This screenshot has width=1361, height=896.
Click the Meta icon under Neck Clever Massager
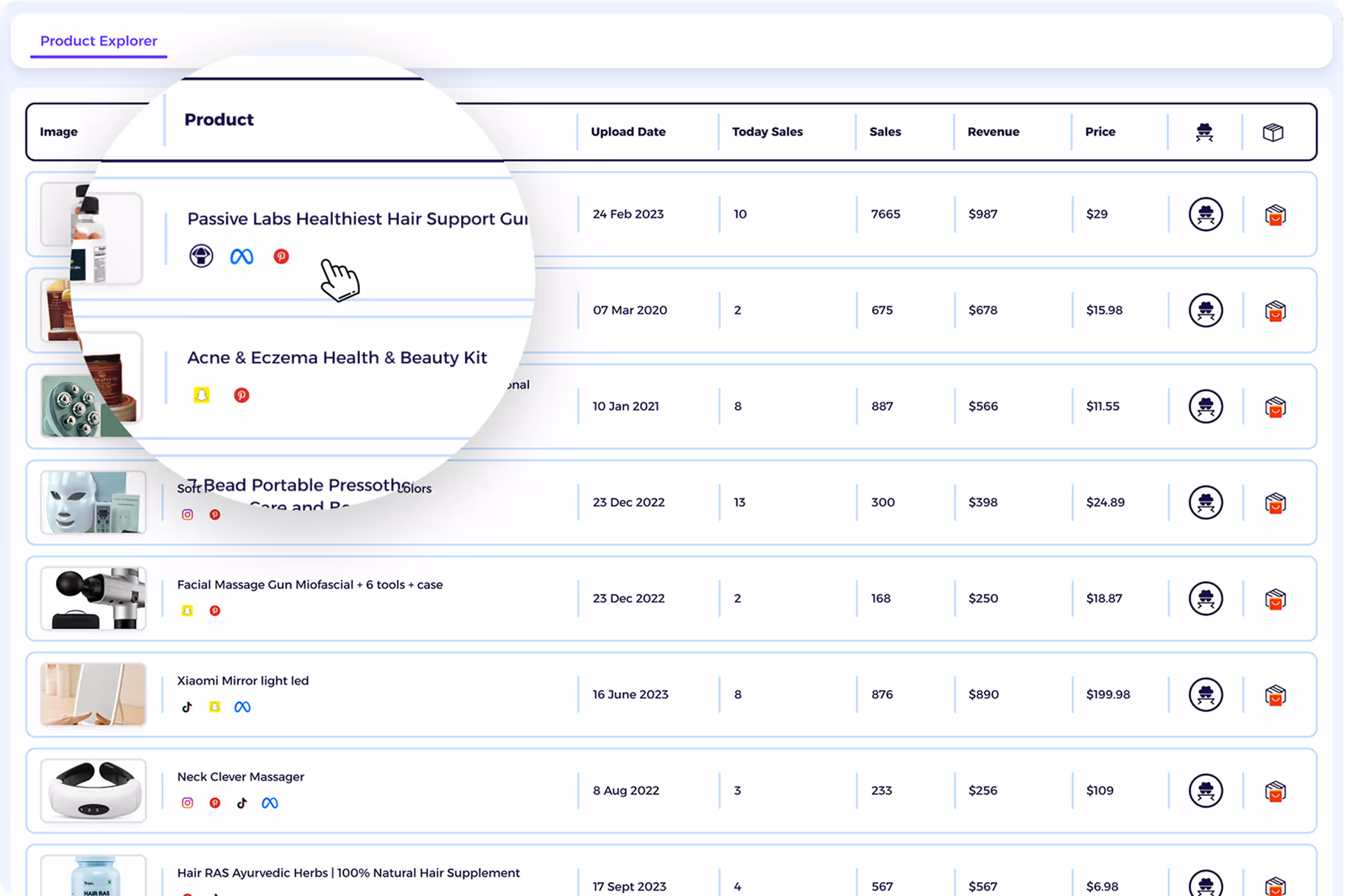click(x=270, y=803)
